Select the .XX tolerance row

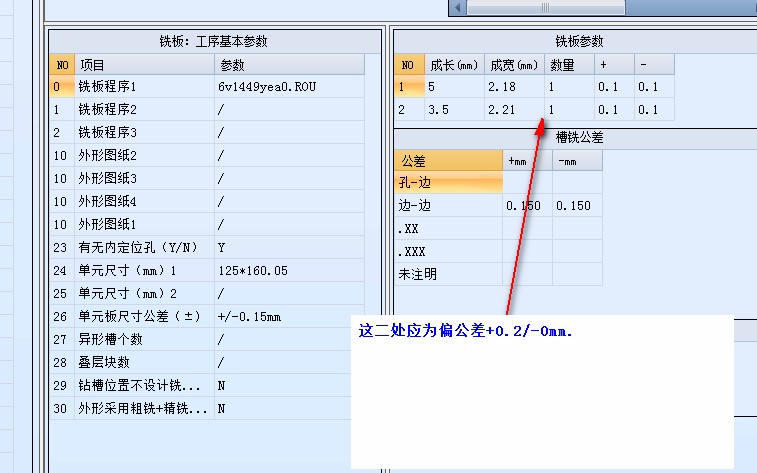click(x=498, y=228)
